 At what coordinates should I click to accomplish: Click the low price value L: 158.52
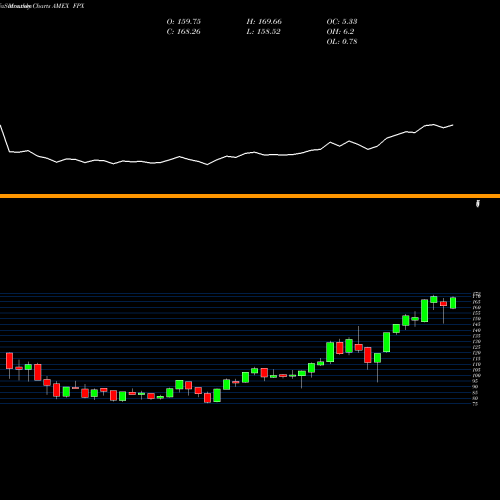[264, 32]
